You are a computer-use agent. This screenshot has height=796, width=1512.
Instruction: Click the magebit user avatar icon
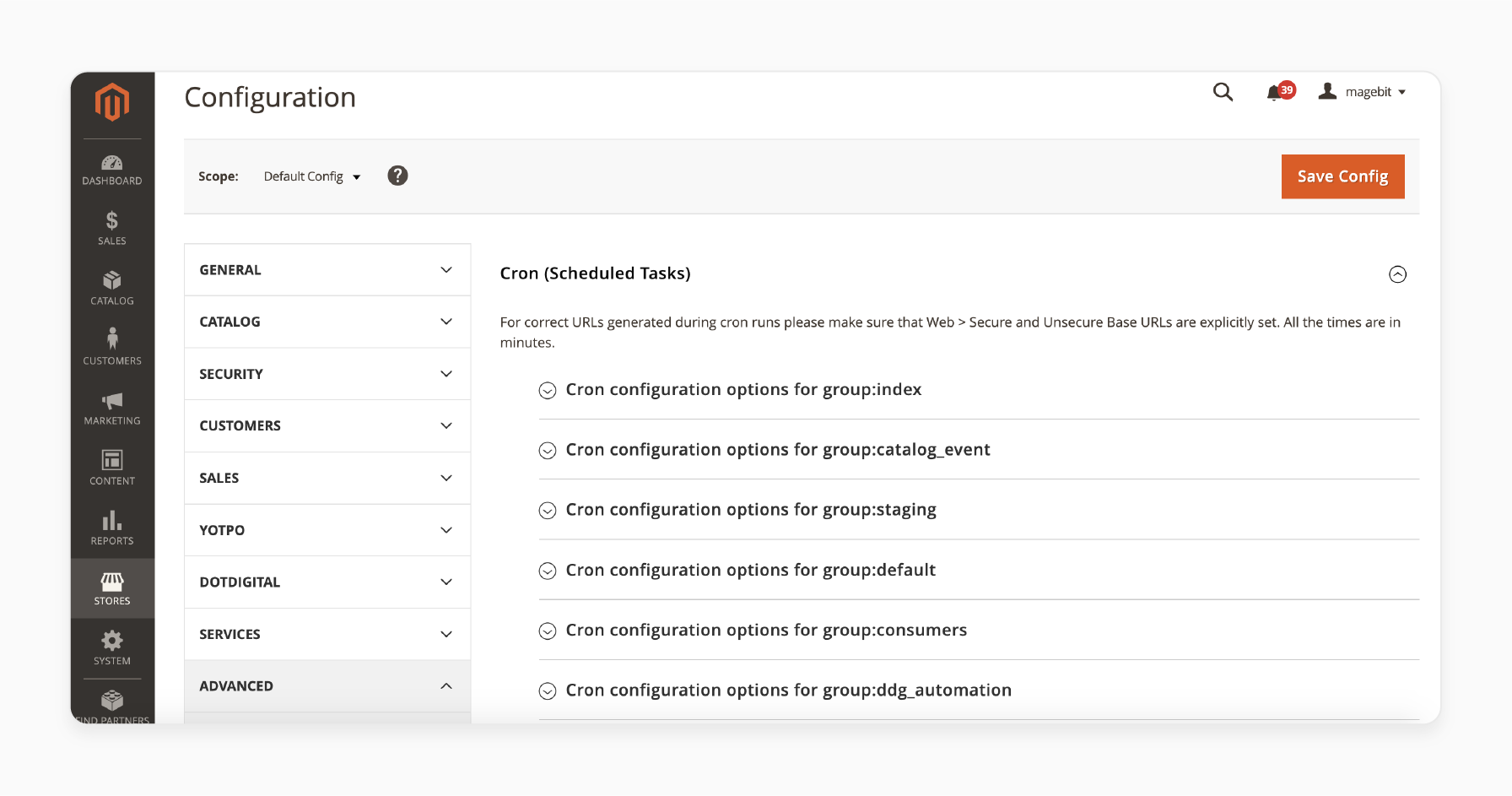(1327, 91)
